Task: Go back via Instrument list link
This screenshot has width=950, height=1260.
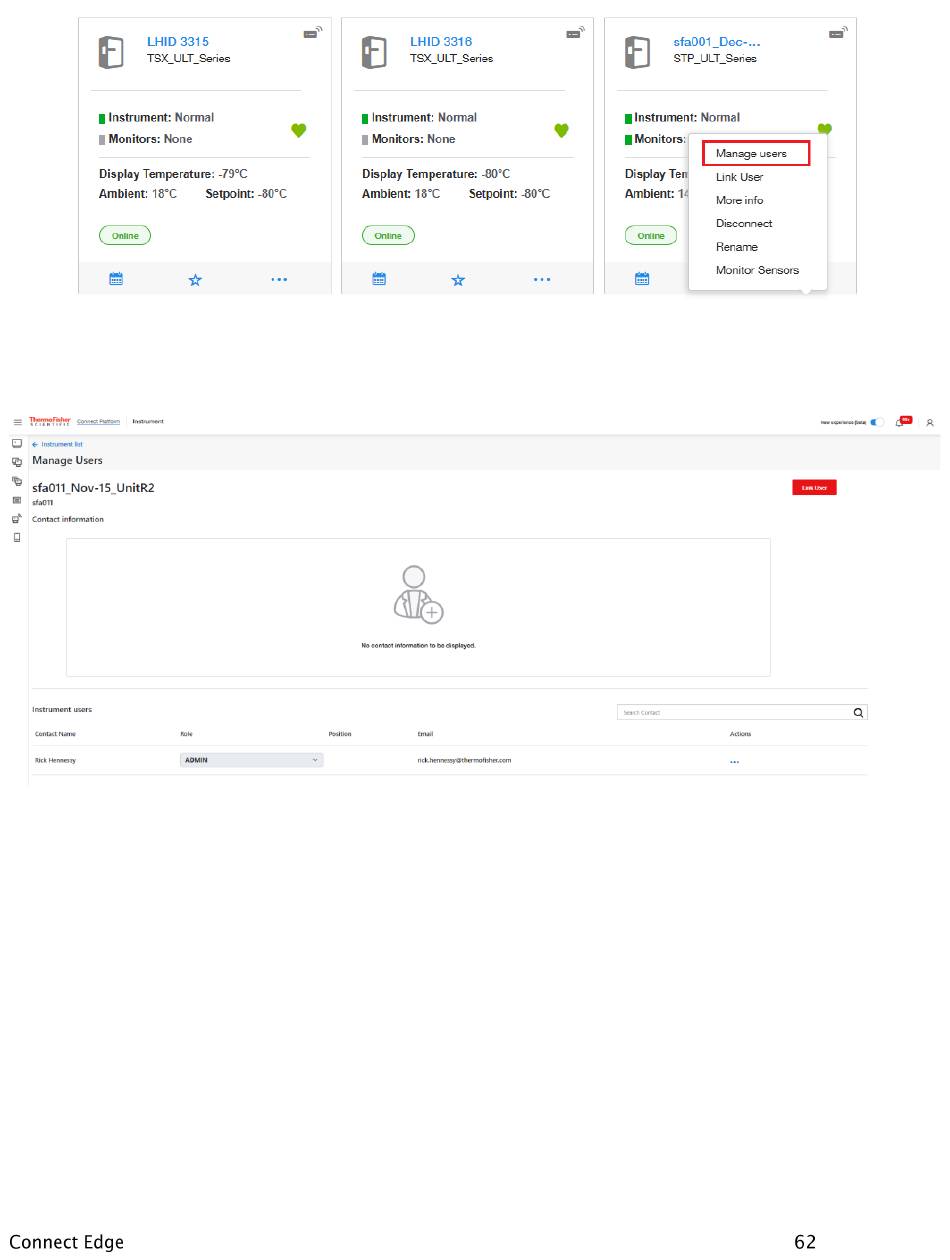Action: 58,444
